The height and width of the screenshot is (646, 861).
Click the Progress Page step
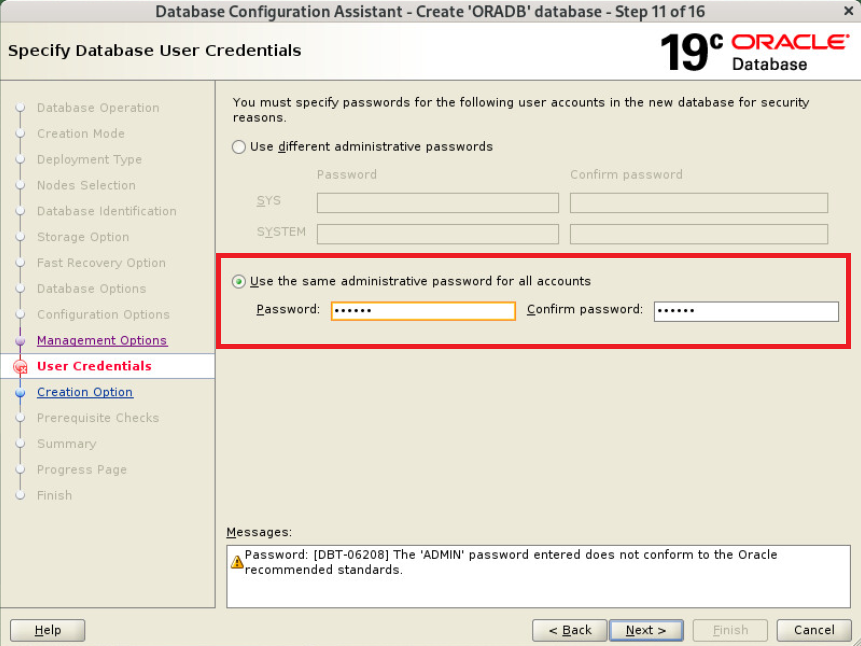pyautogui.click(x=82, y=470)
